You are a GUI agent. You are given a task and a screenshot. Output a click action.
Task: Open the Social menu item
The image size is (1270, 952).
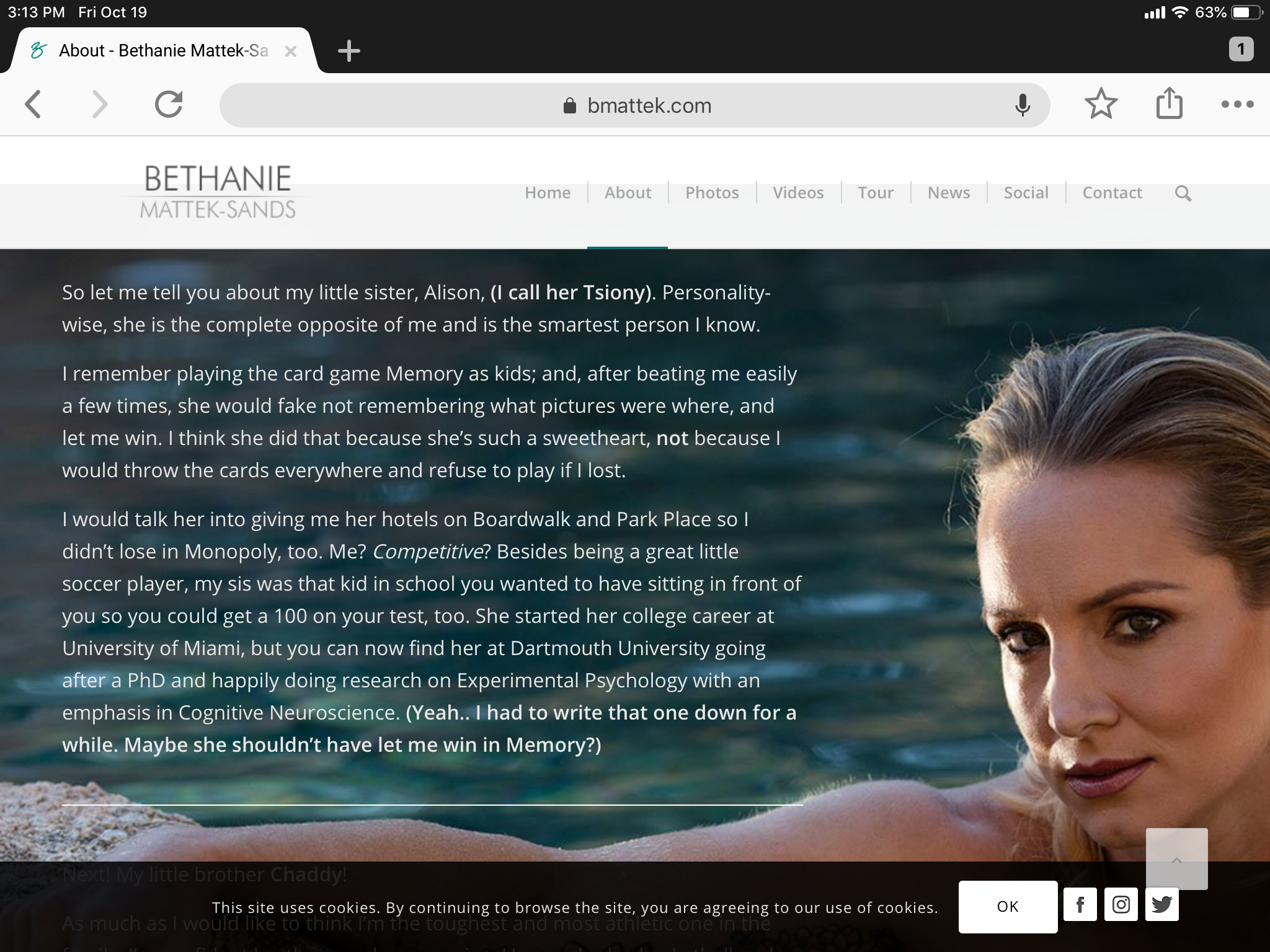(1026, 193)
